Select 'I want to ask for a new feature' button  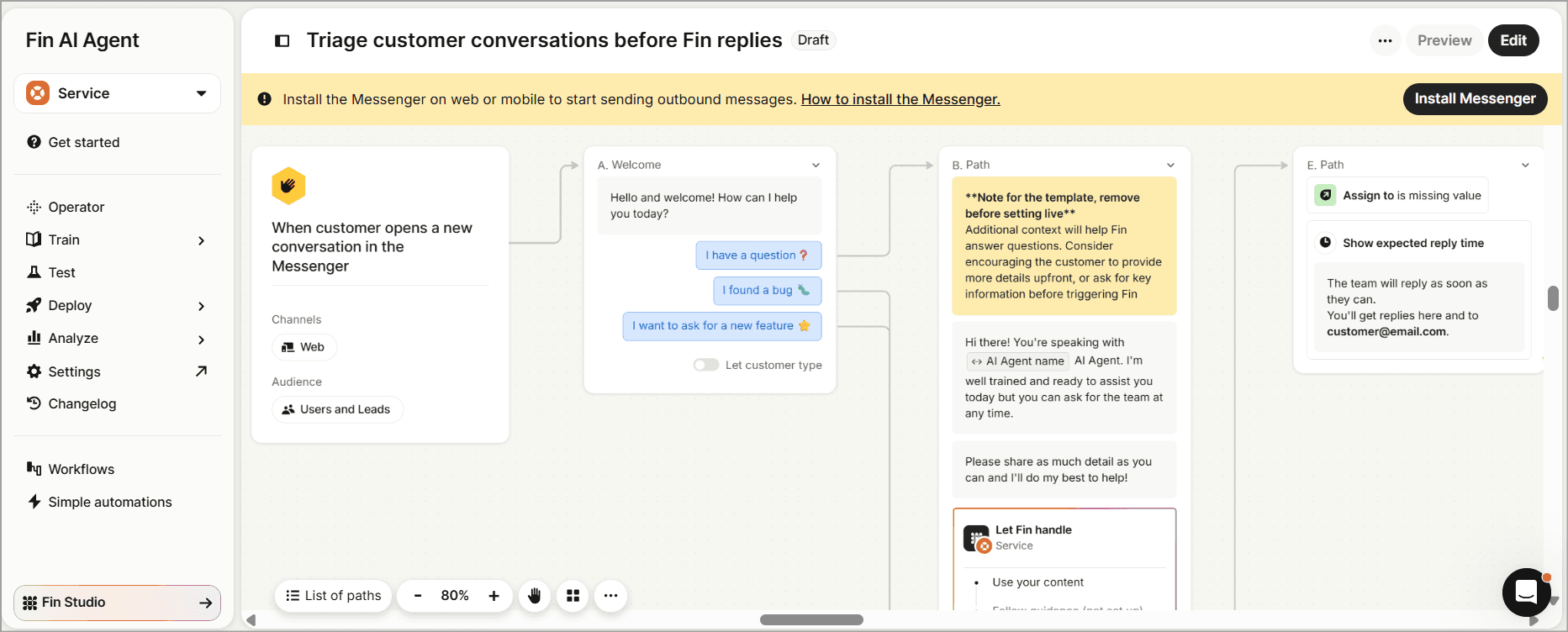(x=722, y=326)
